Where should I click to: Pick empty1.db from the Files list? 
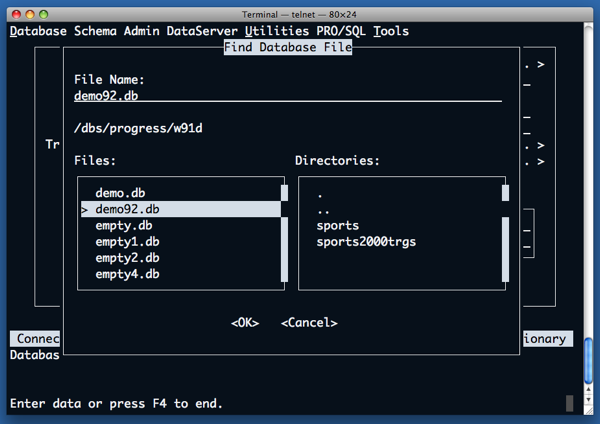coord(129,241)
